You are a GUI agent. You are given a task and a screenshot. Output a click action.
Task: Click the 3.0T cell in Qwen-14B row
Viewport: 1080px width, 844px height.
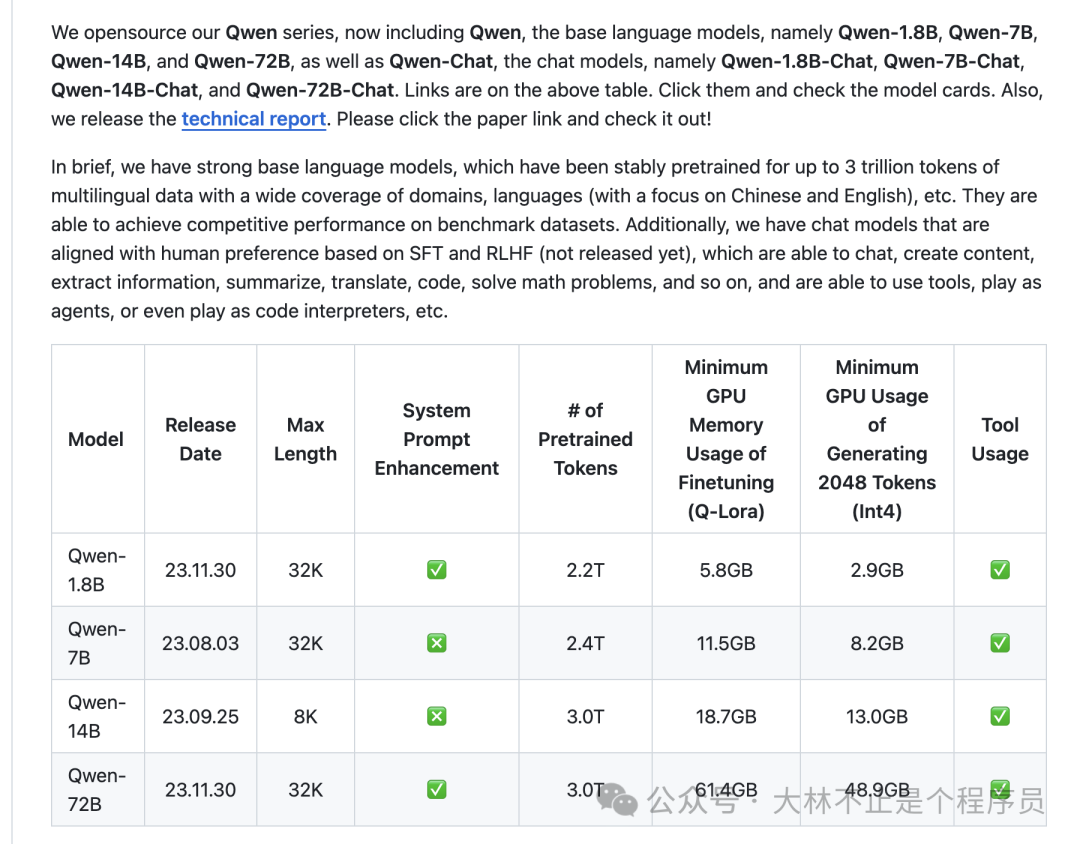585,717
